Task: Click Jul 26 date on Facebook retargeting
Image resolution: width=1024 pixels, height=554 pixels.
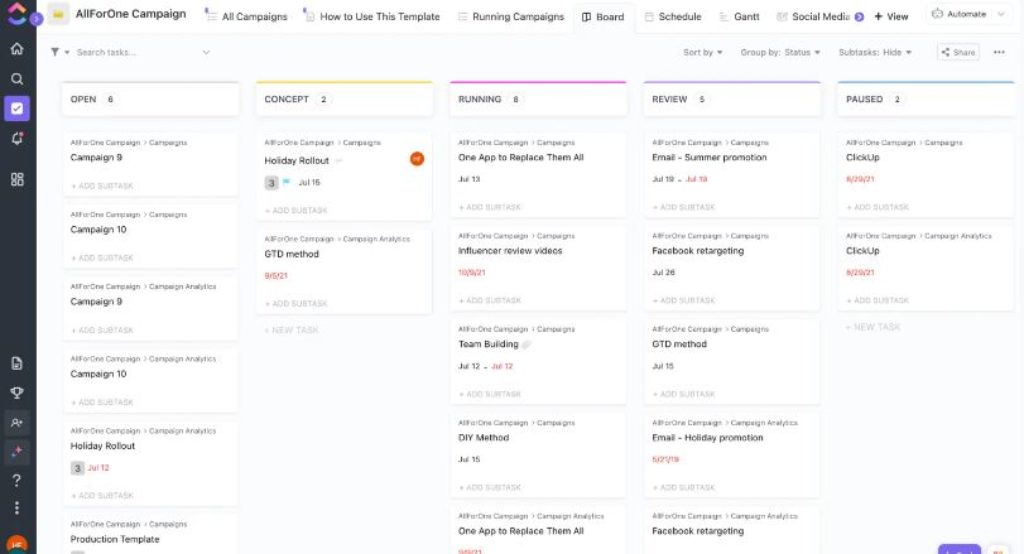Action: (x=663, y=273)
